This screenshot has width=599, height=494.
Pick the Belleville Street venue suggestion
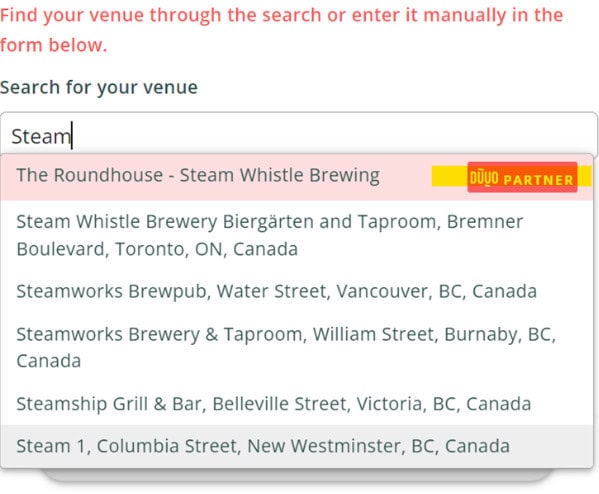coord(297,404)
